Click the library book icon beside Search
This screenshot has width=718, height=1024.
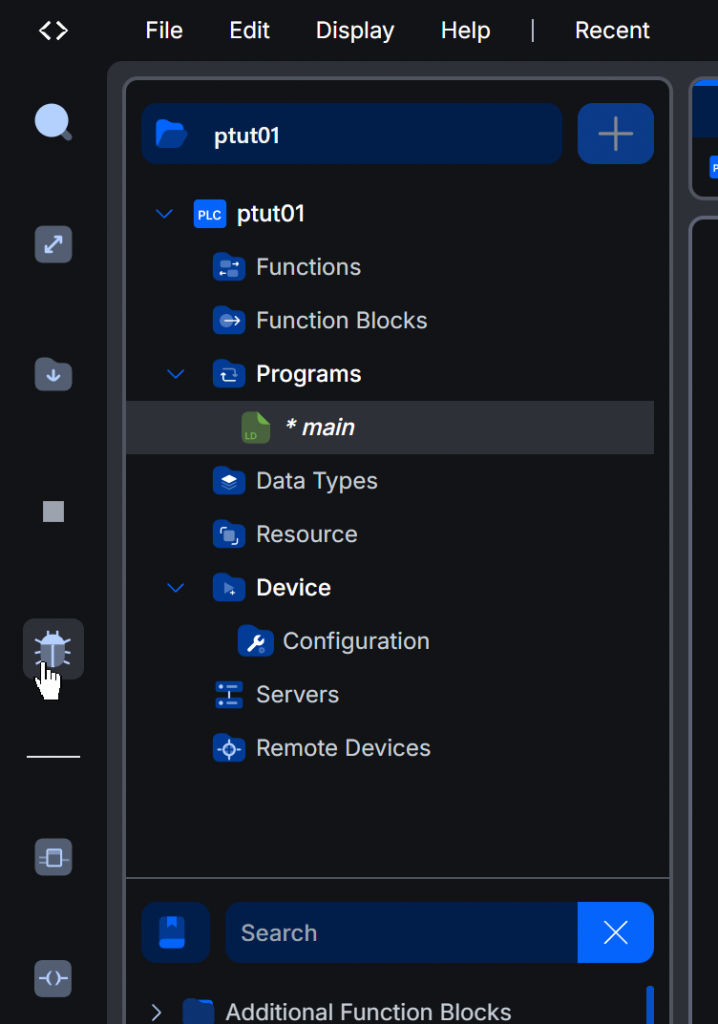click(x=175, y=932)
